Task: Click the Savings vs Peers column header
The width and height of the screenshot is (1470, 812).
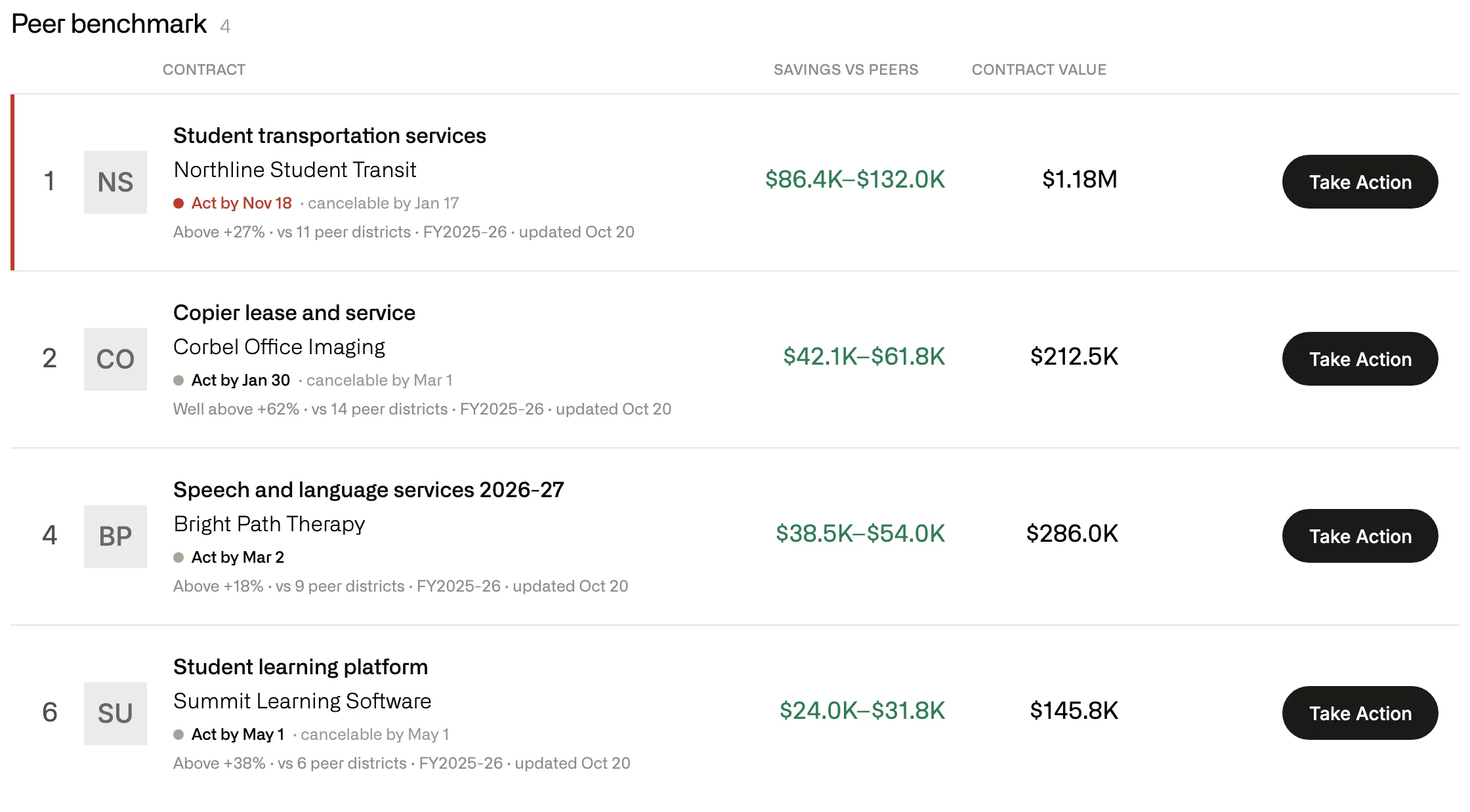Action: 846,70
